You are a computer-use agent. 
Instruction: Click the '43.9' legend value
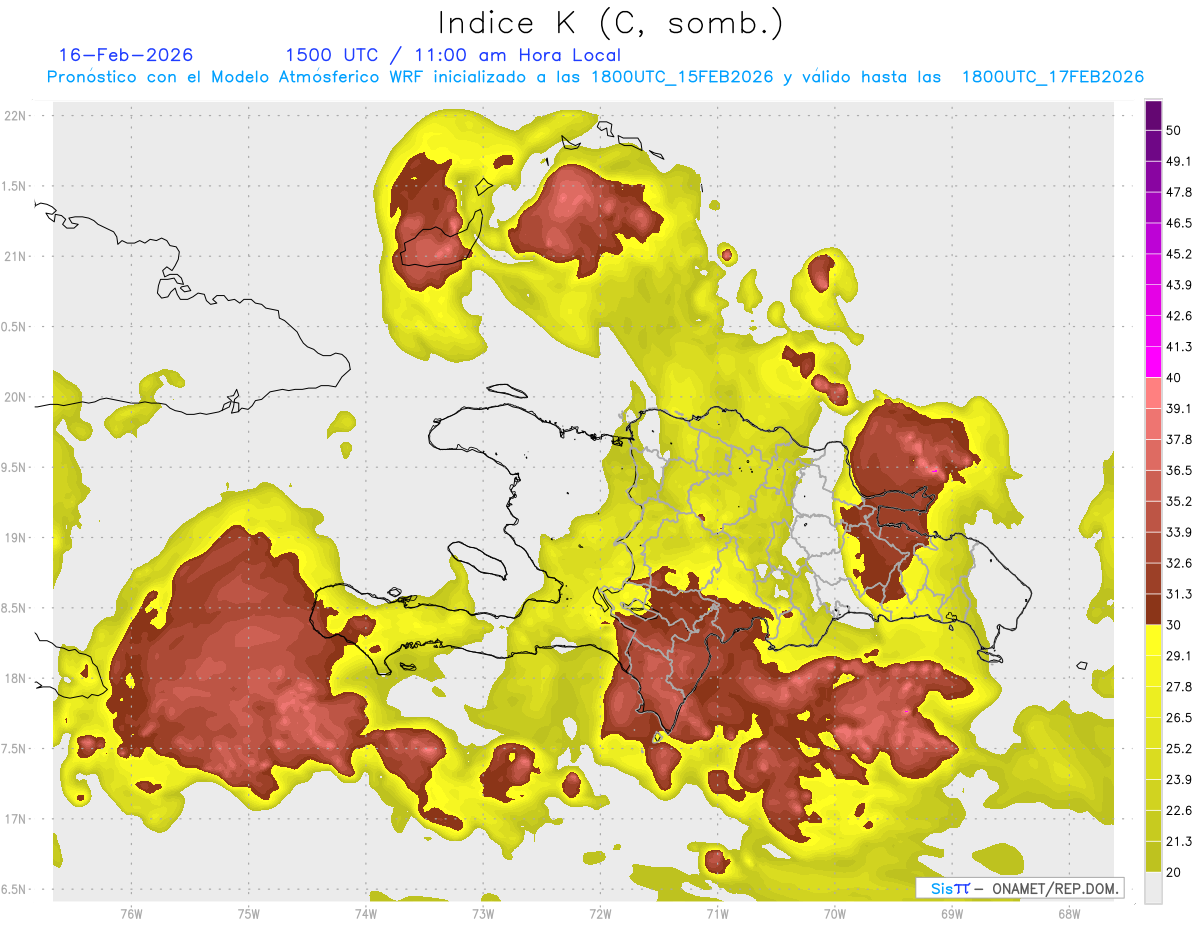[1179, 285]
